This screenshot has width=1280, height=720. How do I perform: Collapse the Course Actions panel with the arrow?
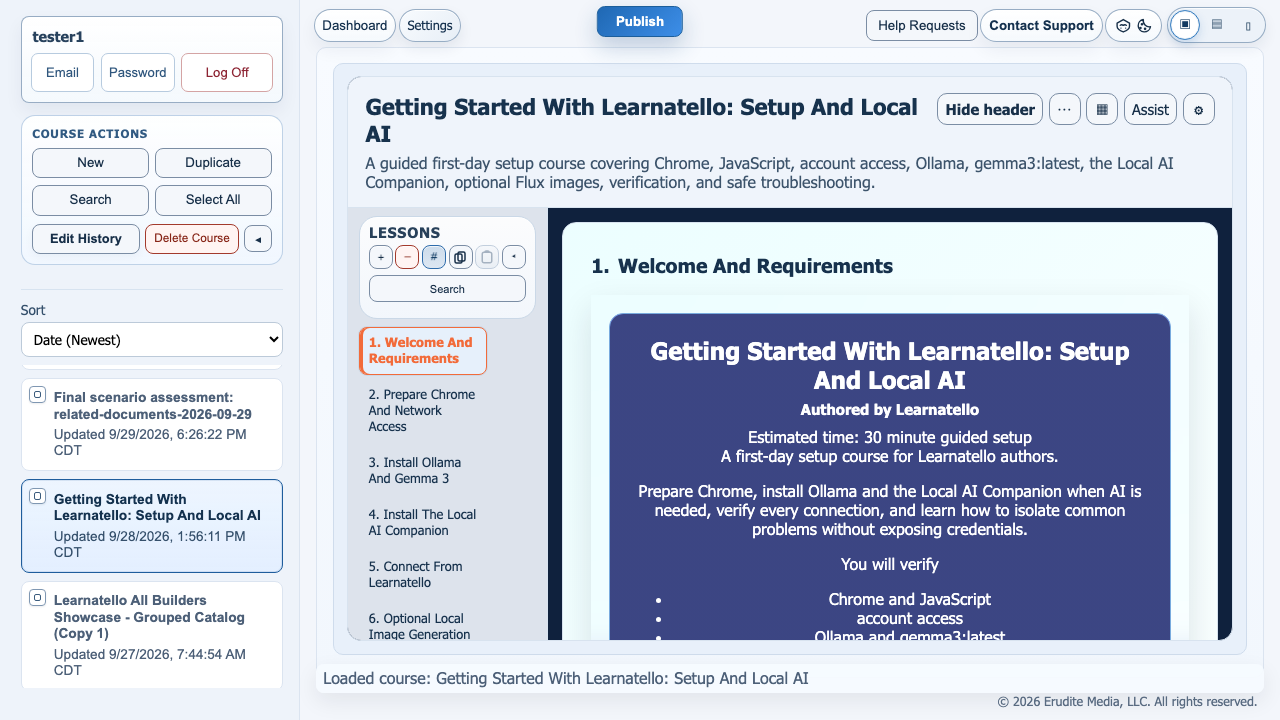point(258,239)
